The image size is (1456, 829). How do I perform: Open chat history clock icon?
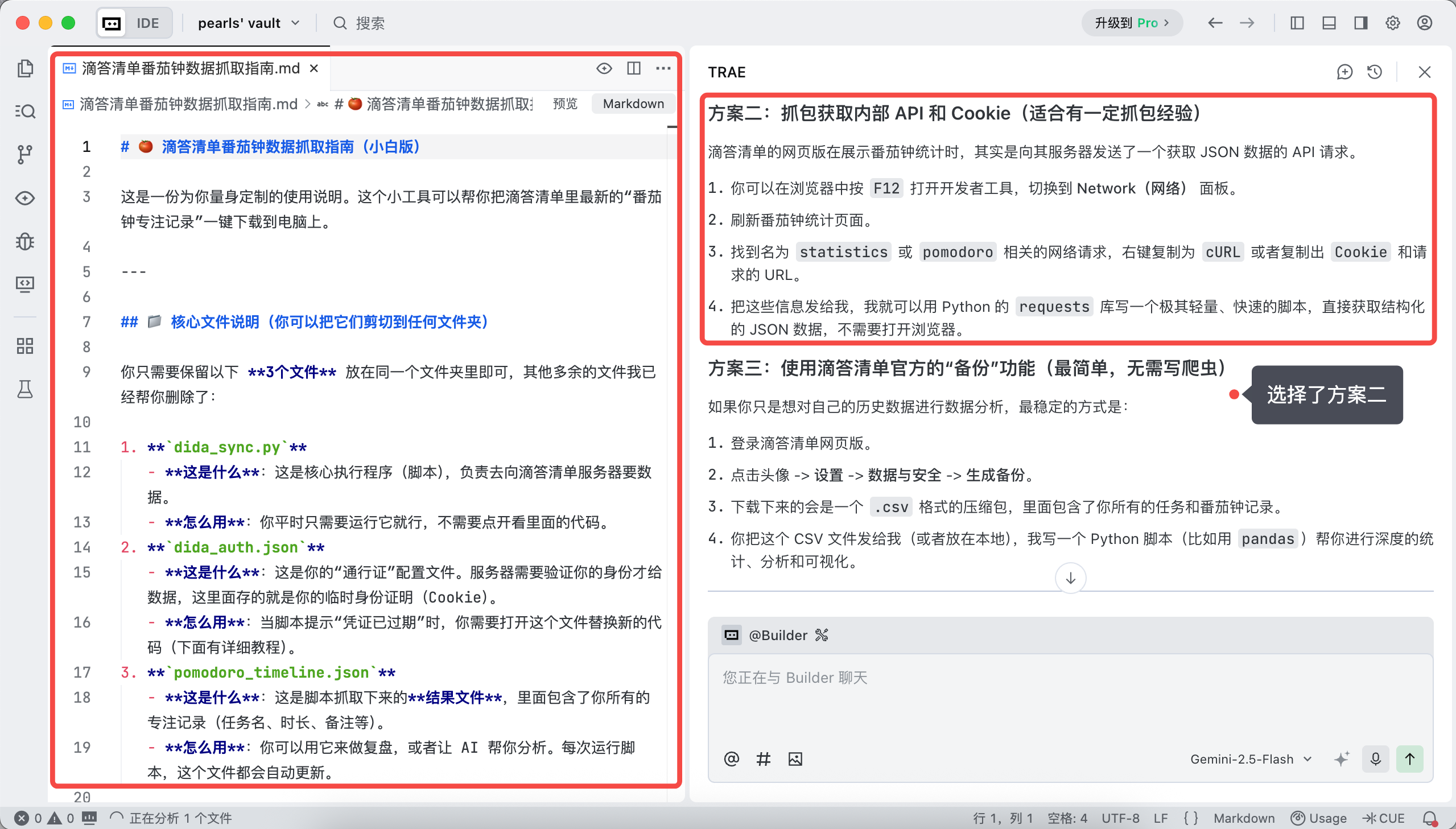coord(1375,72)
